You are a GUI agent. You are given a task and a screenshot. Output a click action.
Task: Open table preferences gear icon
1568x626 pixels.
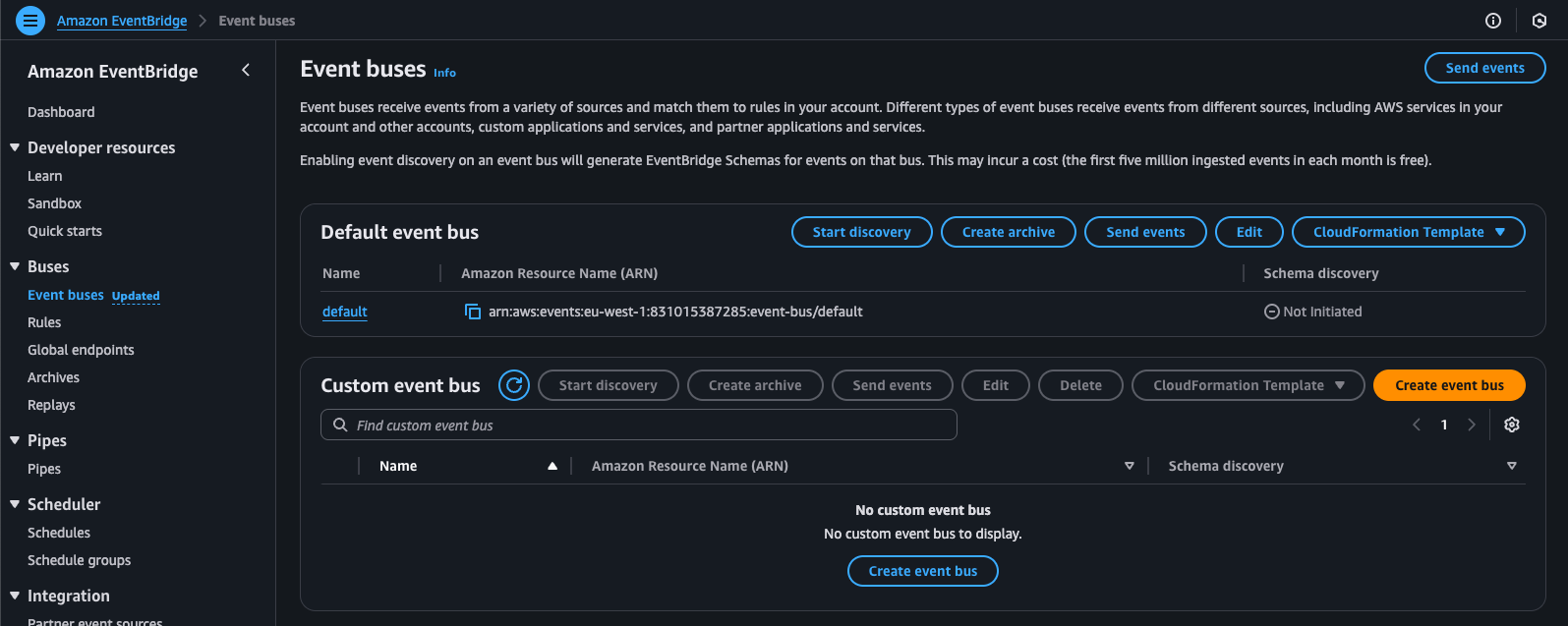click(1512, 425)
